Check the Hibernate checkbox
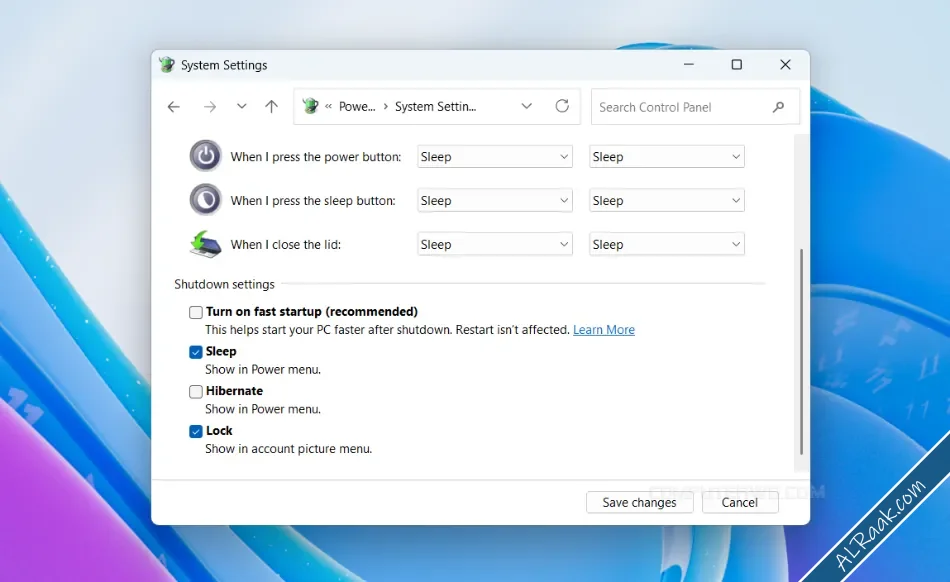 coord(196,392)
